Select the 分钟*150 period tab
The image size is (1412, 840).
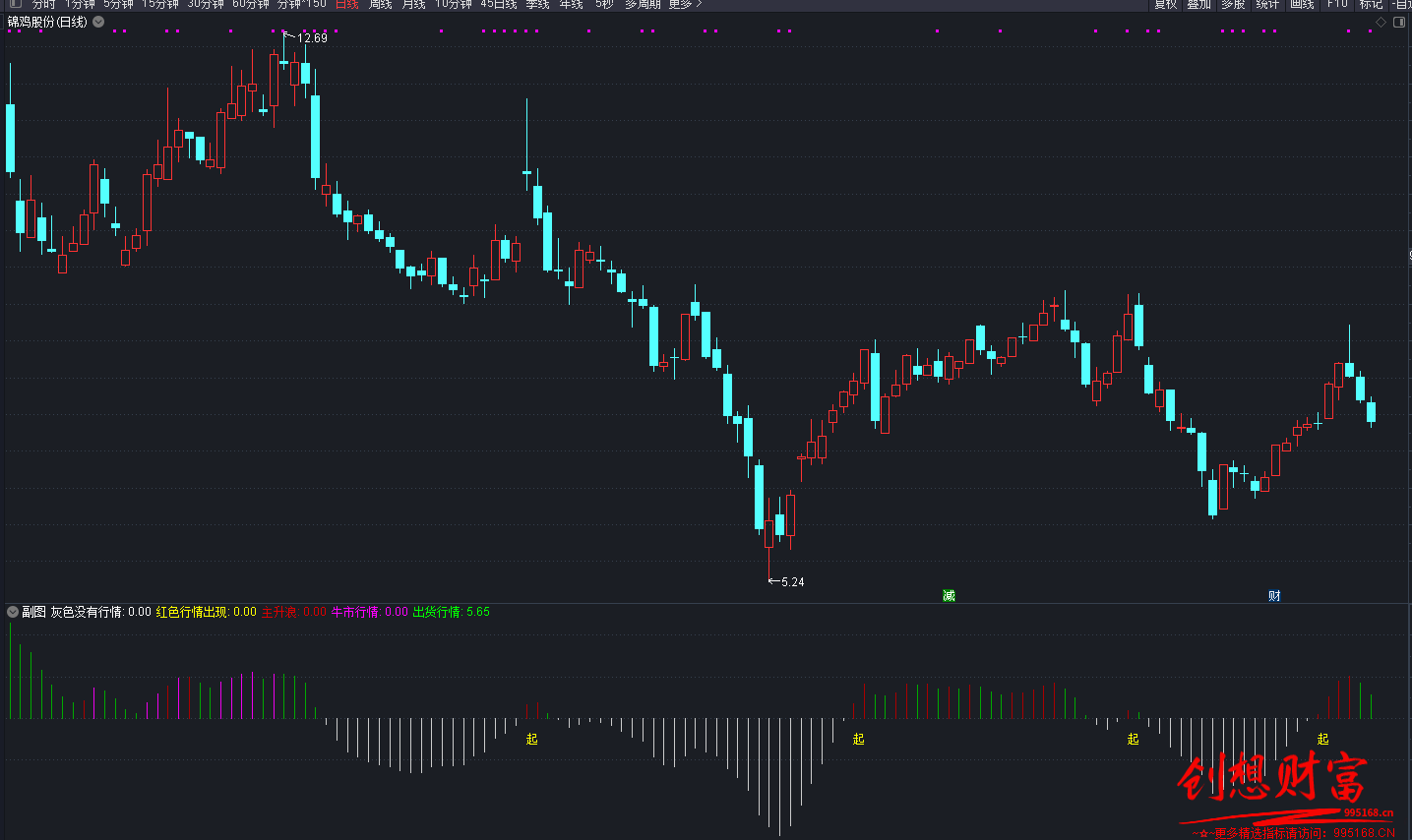point(301,4)
